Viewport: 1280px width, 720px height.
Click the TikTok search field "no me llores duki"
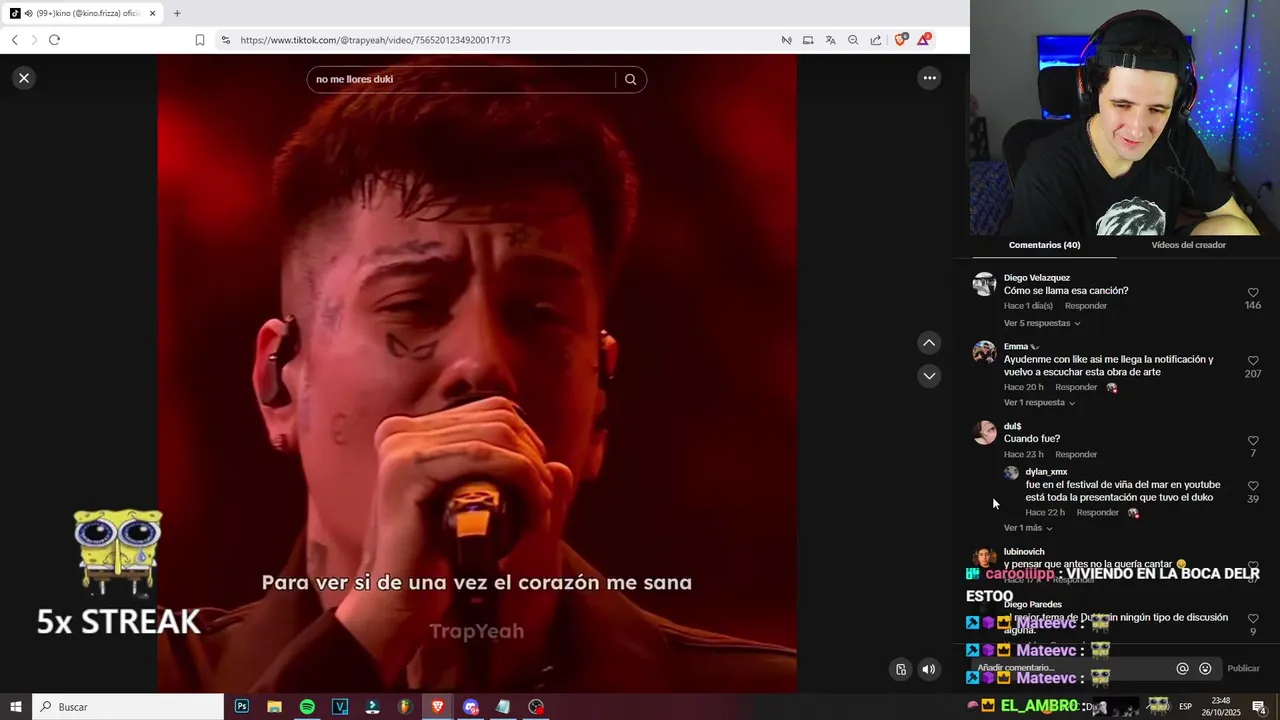coord(462,80)
